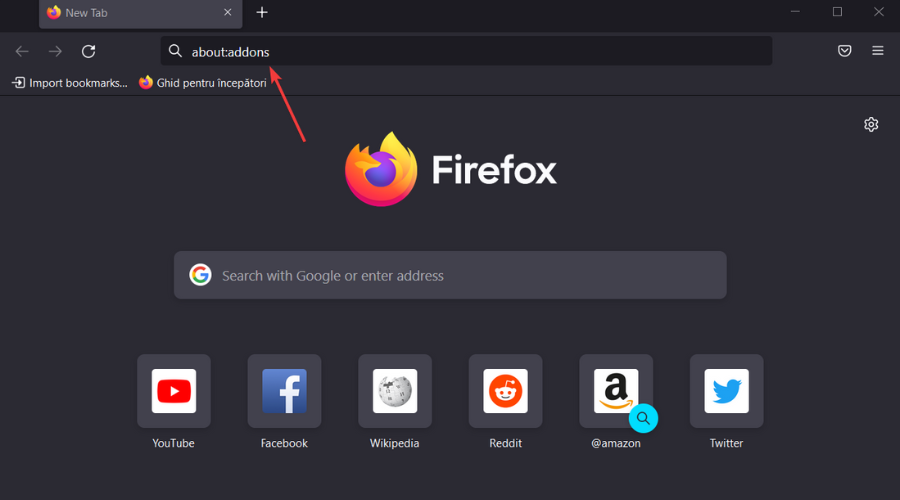Click the about:addons address bar field
Viewport: 900px width, 500px height.
pyautogui.click(x=466, y=51)
